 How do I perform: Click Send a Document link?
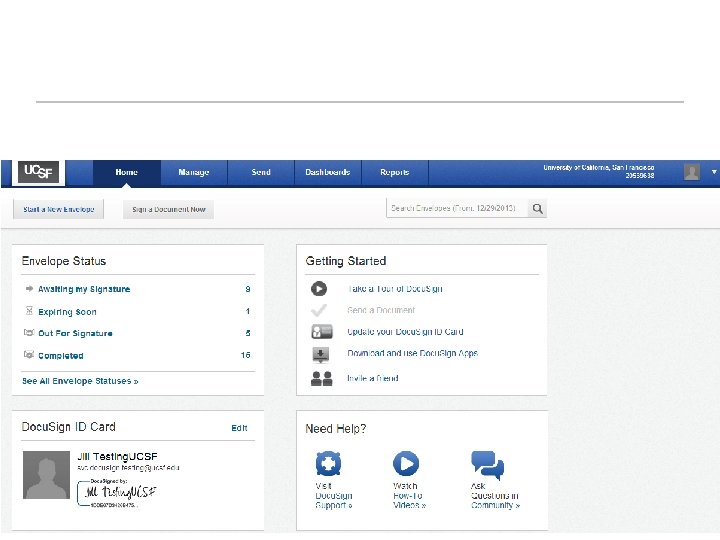click(x=381, y=310)
